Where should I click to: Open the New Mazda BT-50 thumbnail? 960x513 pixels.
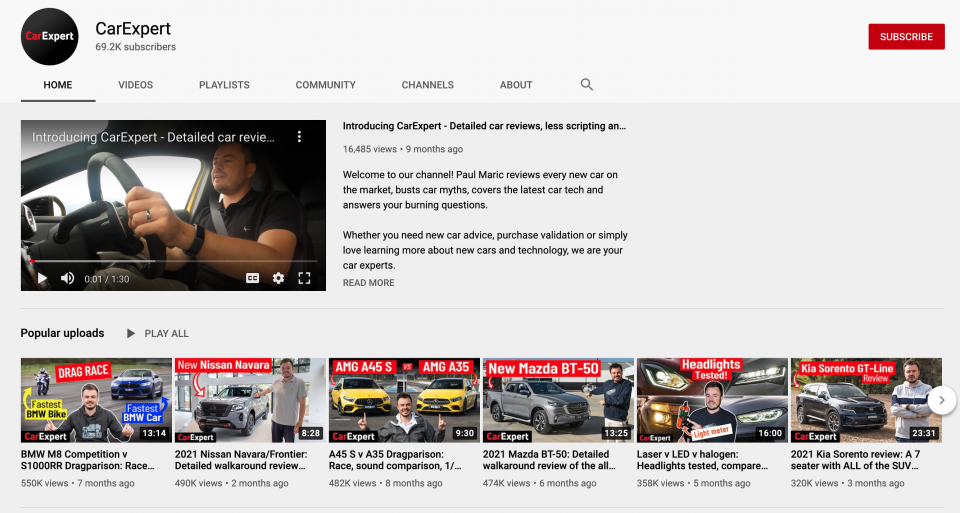tap(558, 400)
